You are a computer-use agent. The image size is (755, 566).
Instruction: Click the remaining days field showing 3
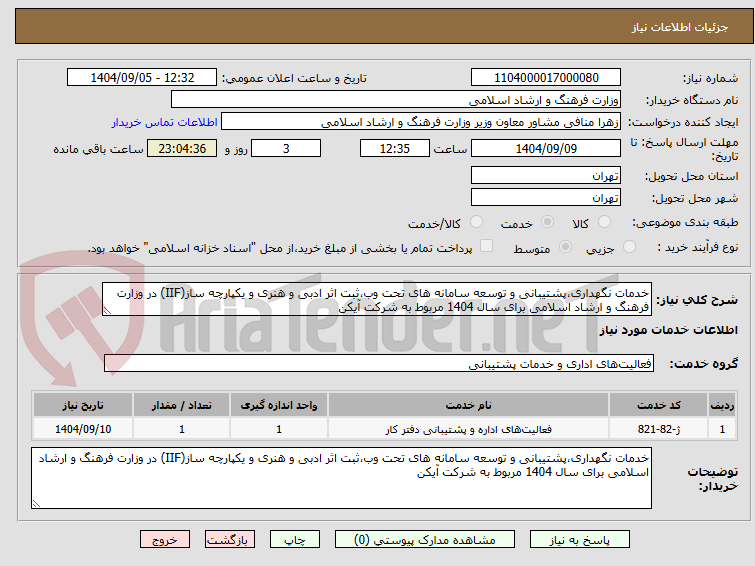click(286, 148)
